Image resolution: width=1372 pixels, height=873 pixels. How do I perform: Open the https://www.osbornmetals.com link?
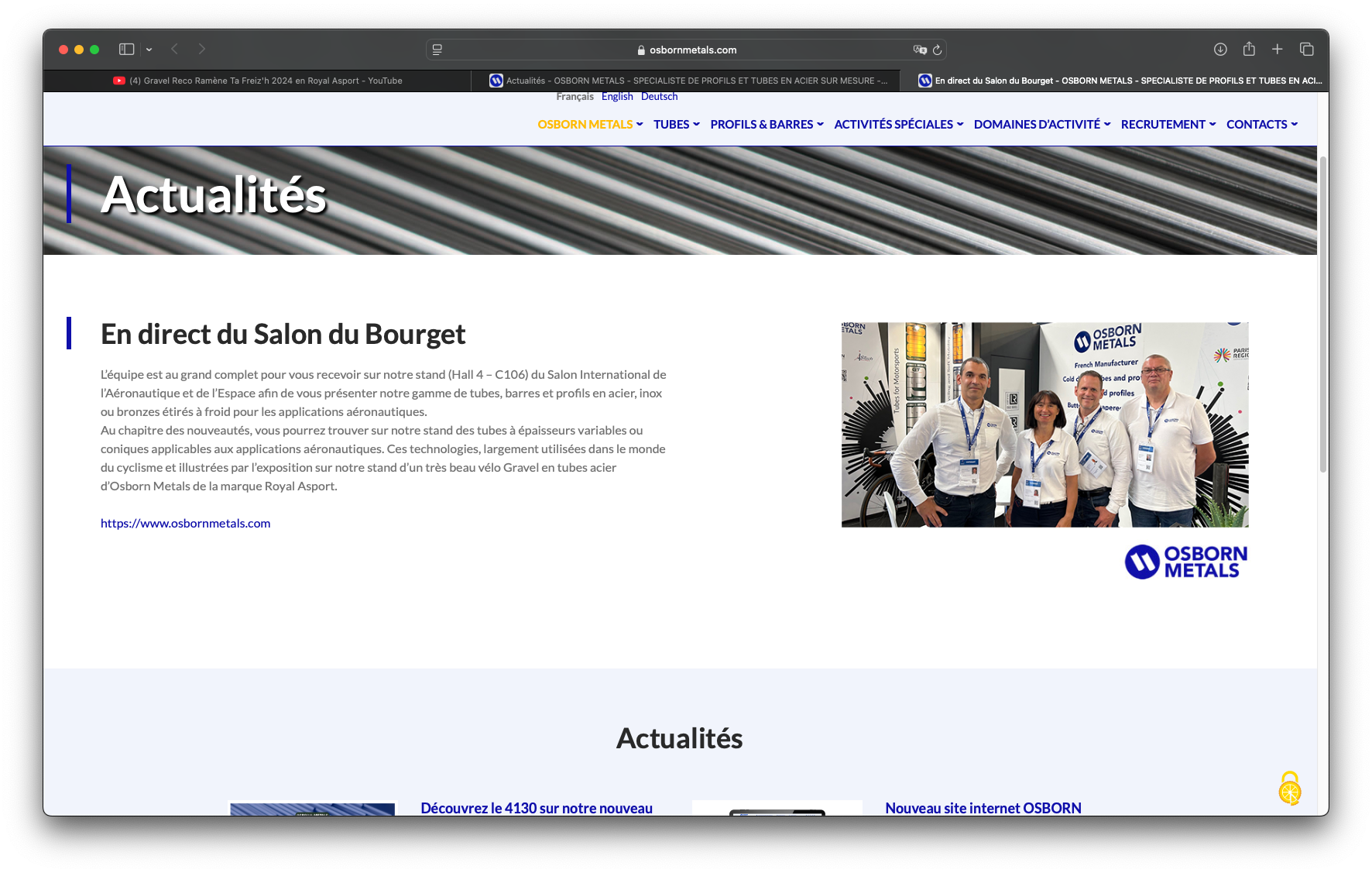pos(186,524)
